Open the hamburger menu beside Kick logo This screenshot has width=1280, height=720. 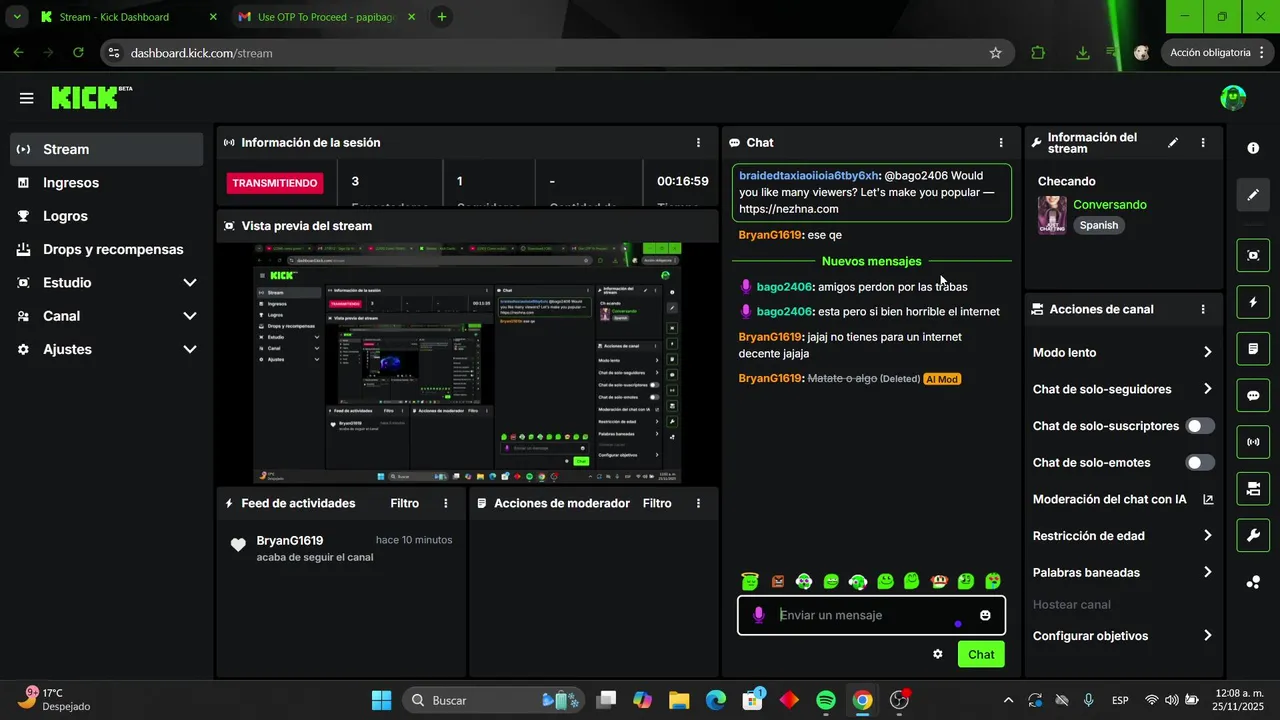coord(26,98)
